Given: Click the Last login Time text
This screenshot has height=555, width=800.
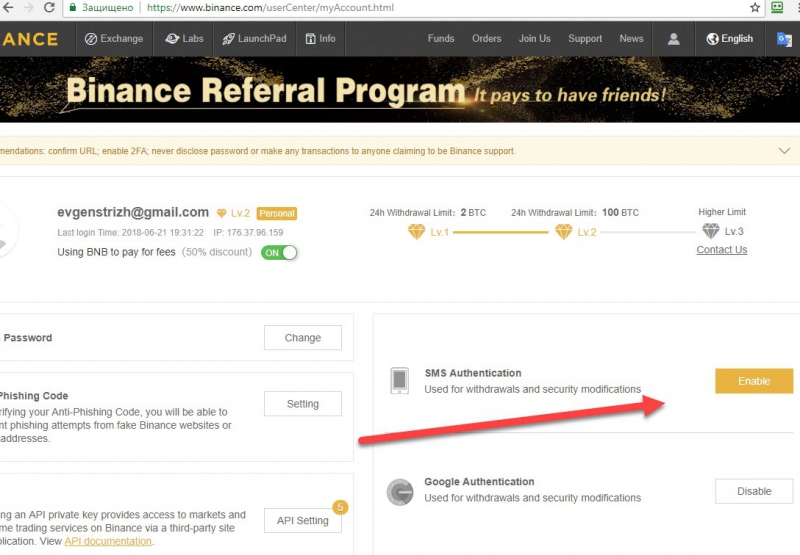Looking at the screenshot, I should (130, 233).
